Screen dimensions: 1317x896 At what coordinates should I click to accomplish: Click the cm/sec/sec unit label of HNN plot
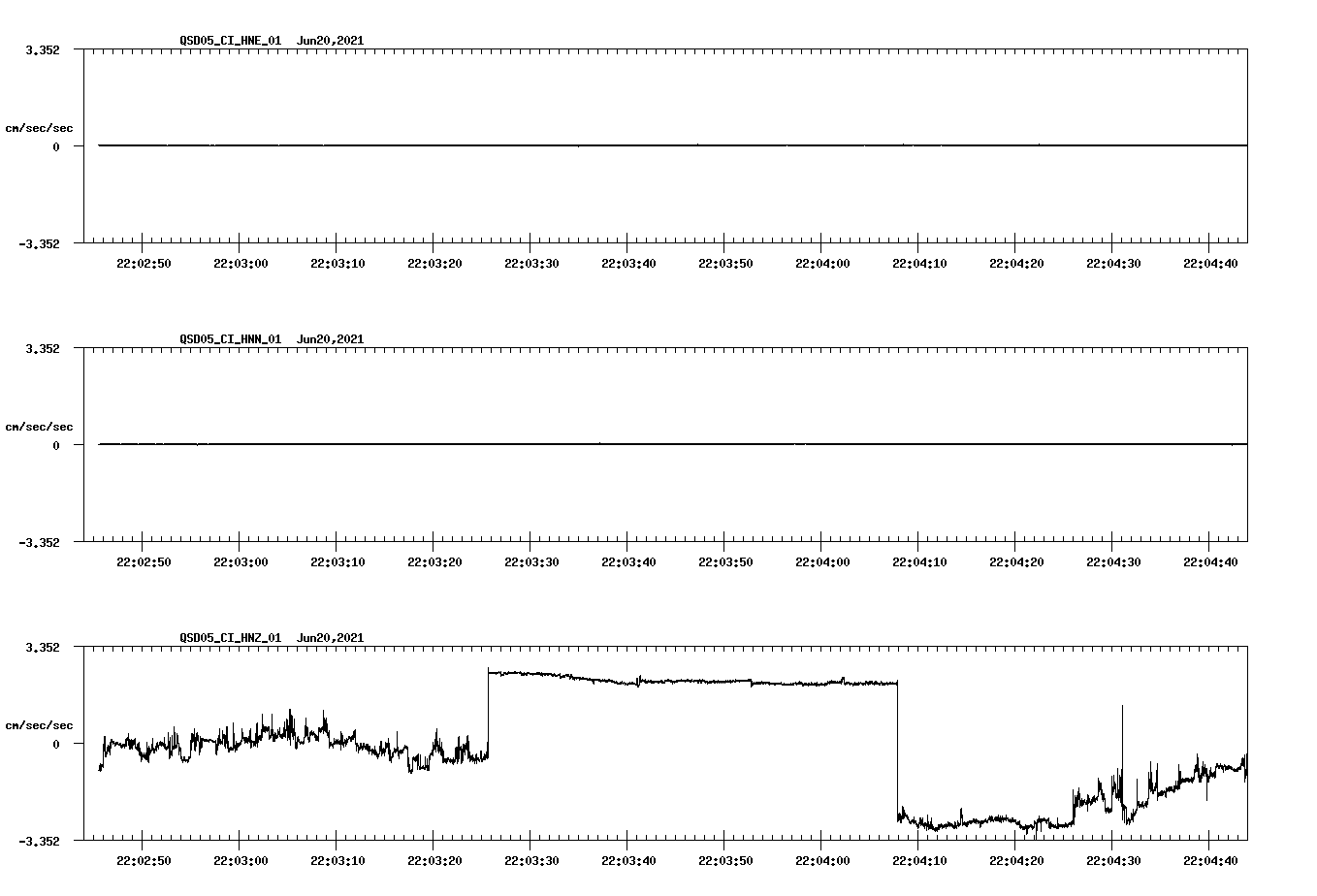coord(39,427)
